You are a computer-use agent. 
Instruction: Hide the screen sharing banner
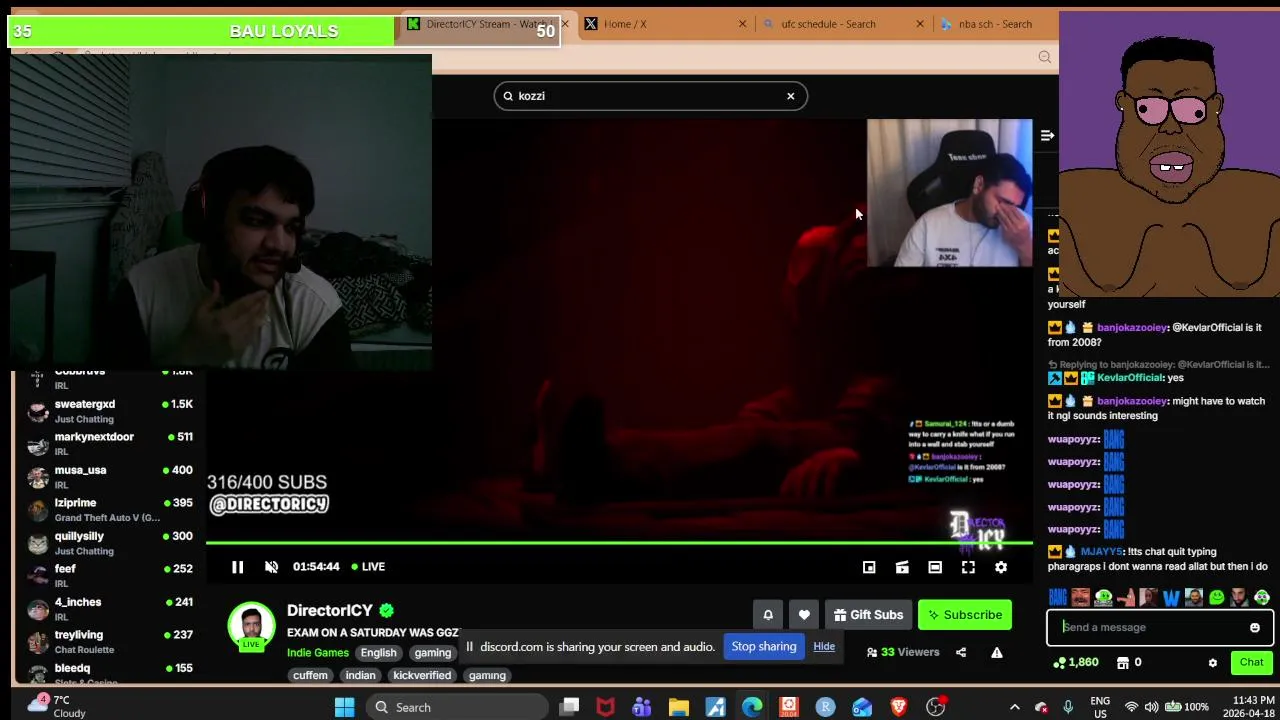[x=824, y=646]
